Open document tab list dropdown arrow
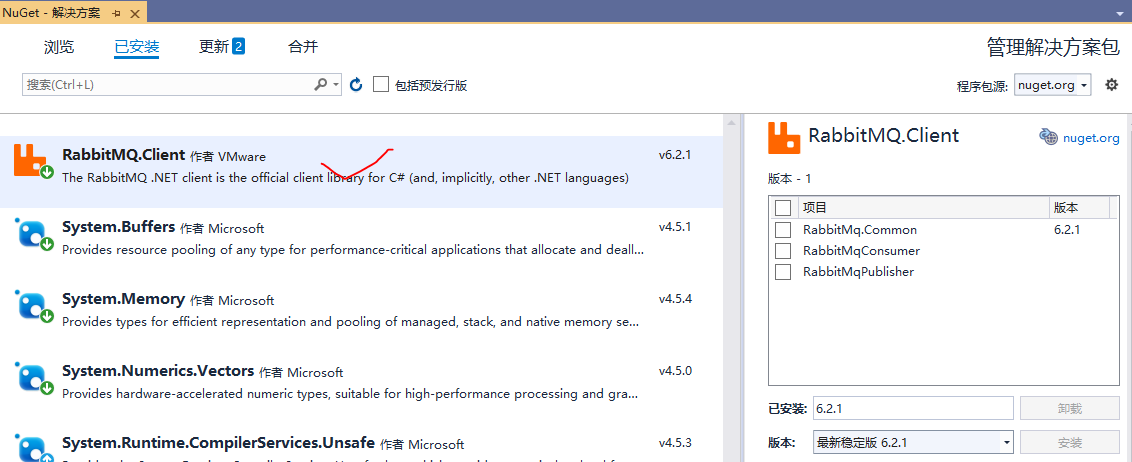The image size is (1132, 462). tap(1118, 13)
